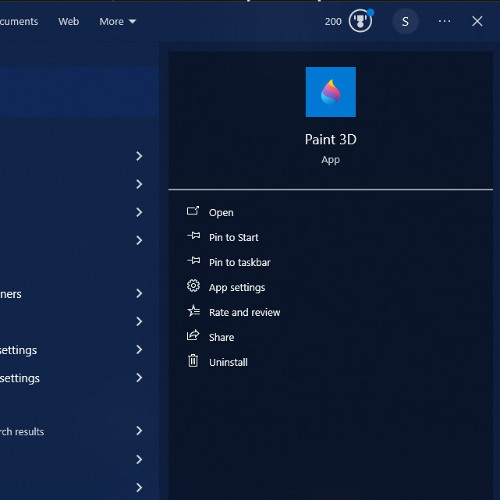Open App settings for Paint 3D
The image size is (500, 500).
pos(237,287)
